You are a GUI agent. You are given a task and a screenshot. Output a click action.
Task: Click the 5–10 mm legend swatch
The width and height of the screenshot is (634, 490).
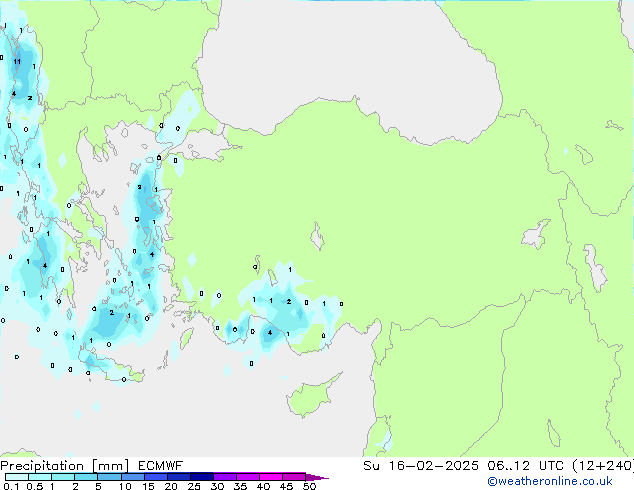pyautogui.click(x=109, y=477)
